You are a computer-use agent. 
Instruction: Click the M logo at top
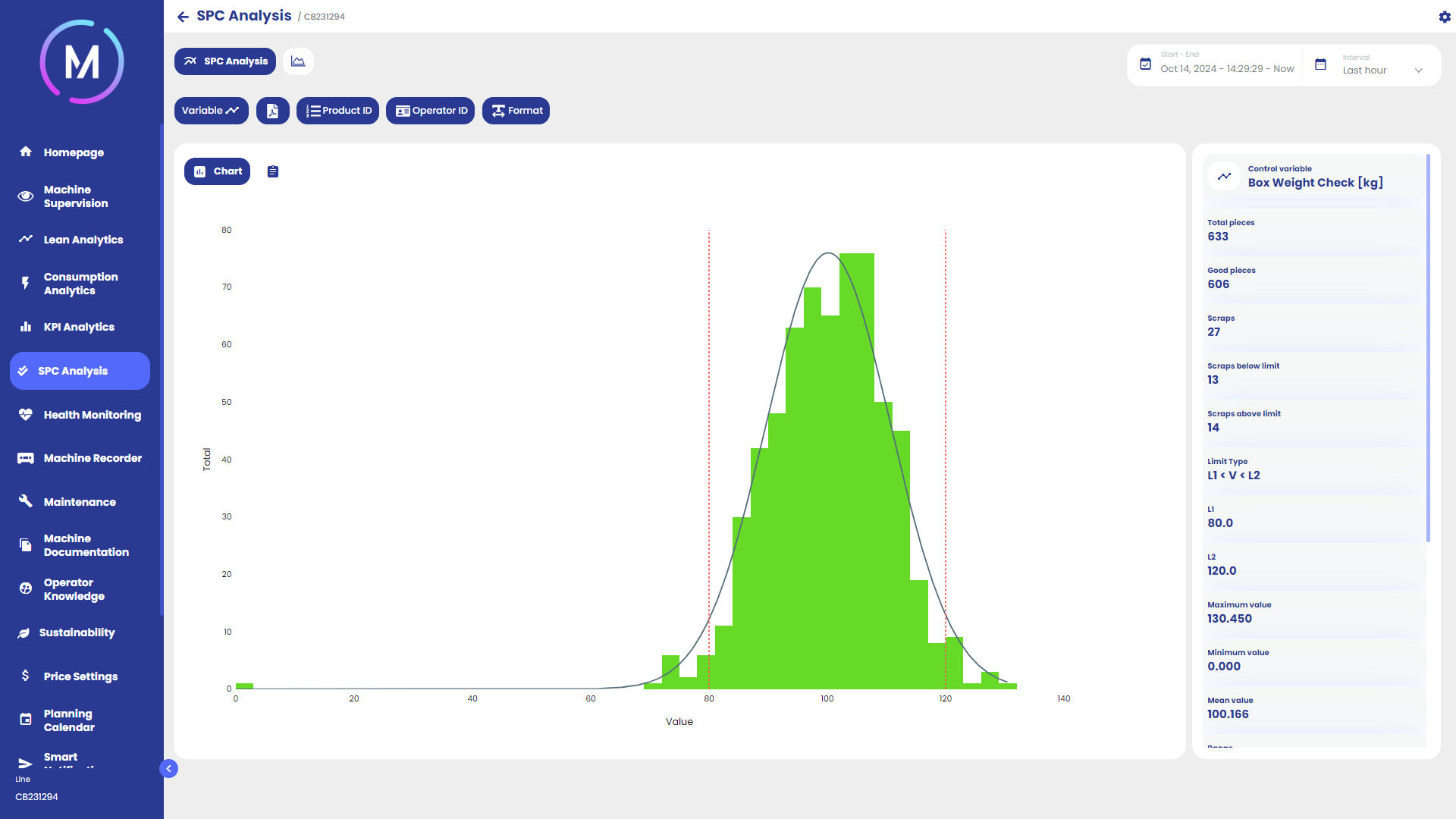82,62
